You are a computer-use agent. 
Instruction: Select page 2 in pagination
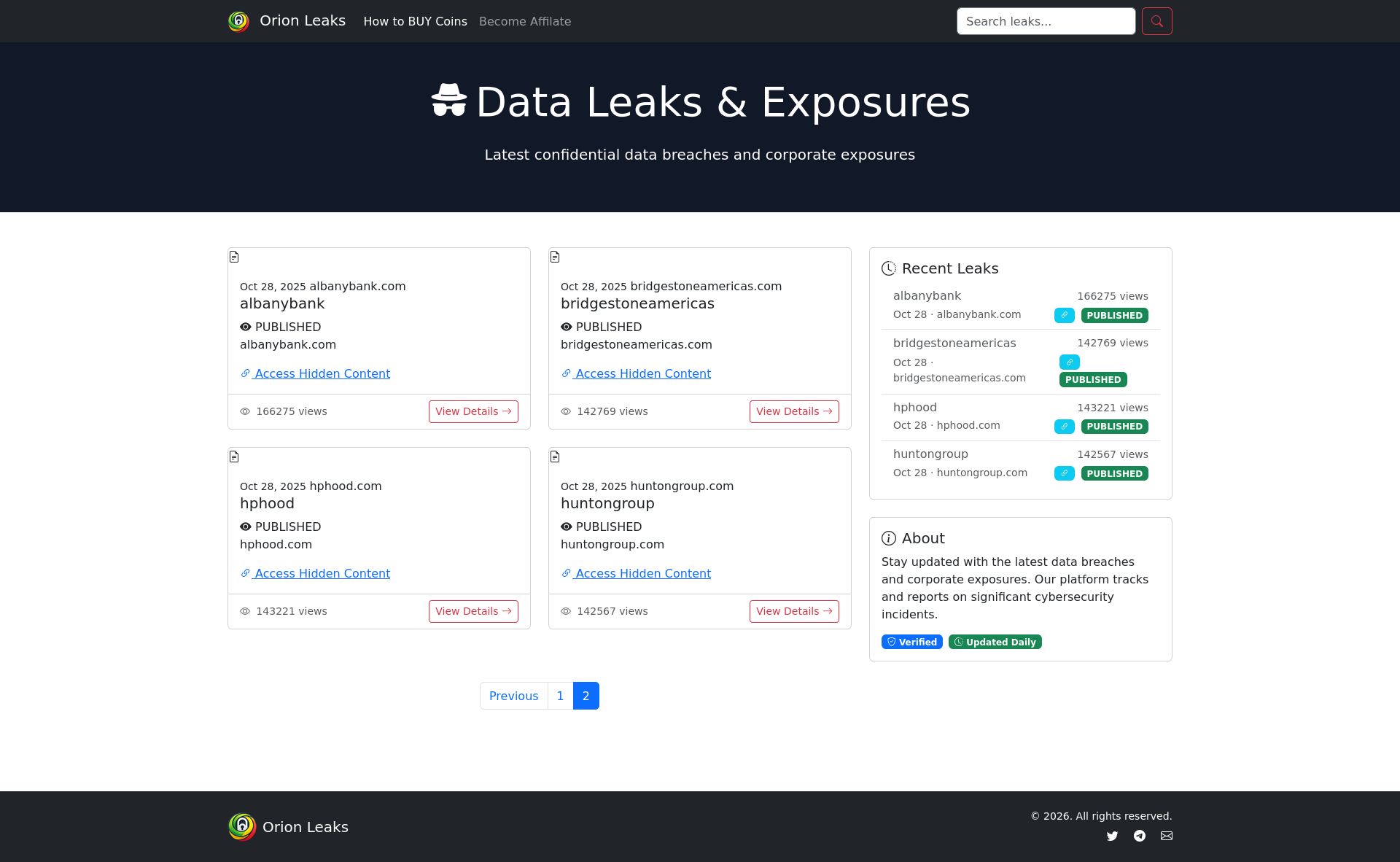click(x=586, y=696)
